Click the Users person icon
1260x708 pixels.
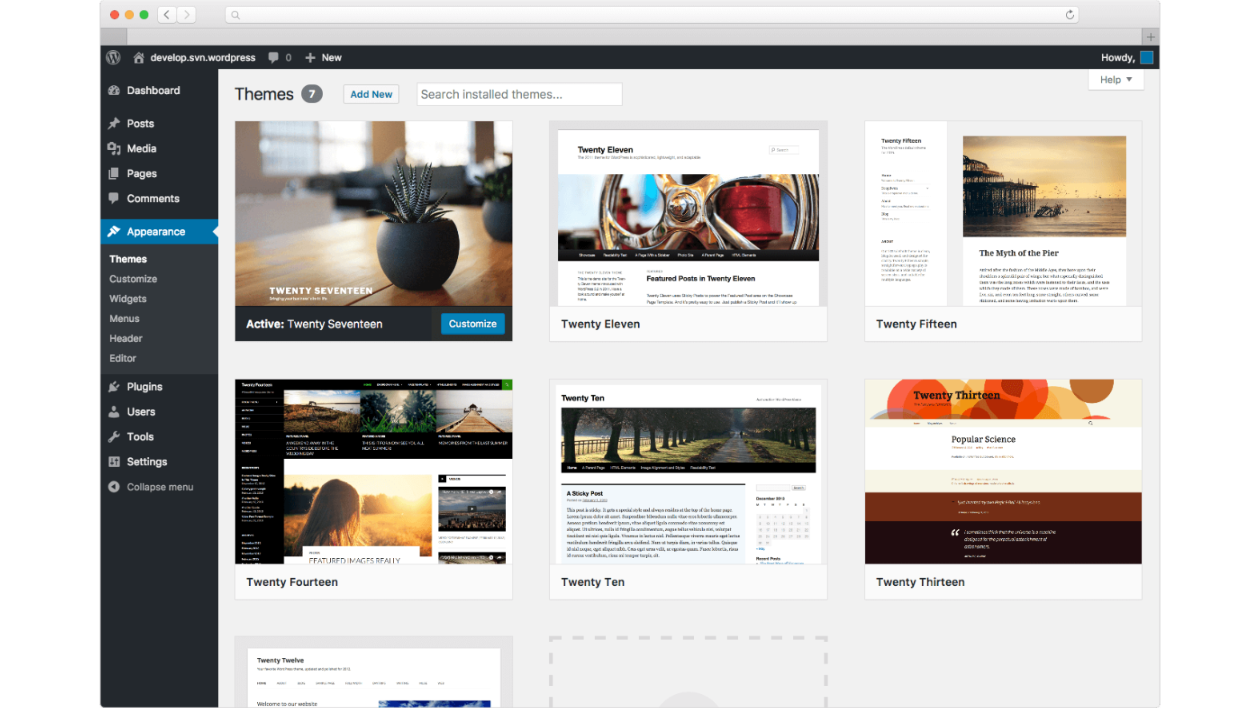coord(114,412)
